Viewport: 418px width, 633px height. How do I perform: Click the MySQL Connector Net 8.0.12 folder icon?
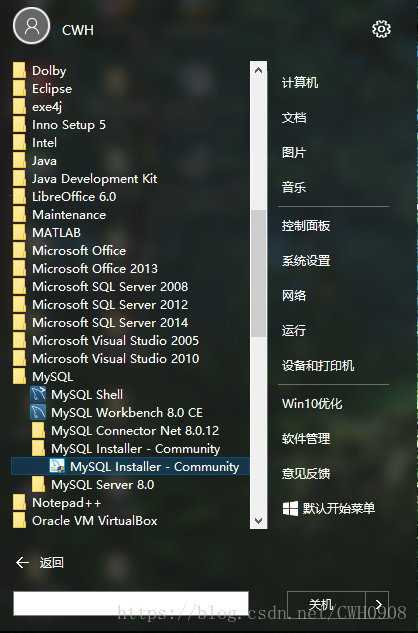click(x=38, y=430)
